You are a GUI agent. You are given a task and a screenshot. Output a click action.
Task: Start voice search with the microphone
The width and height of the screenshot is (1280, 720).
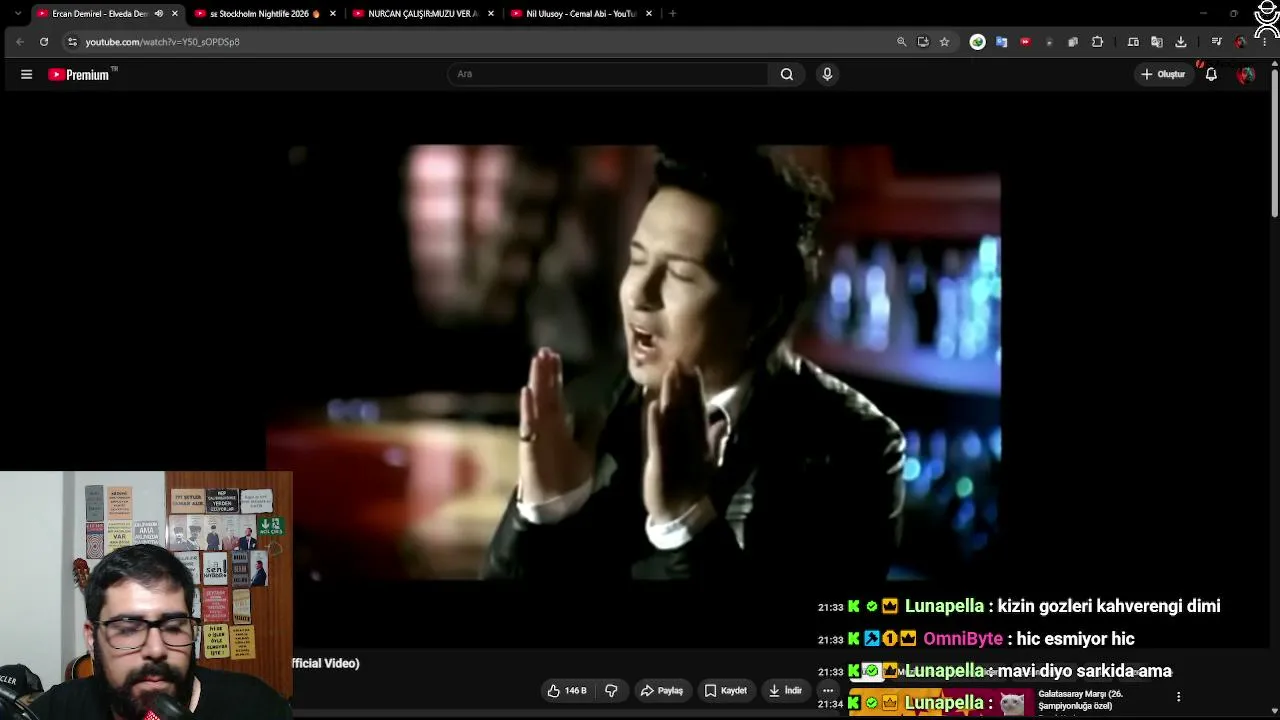tap(827, 74)
